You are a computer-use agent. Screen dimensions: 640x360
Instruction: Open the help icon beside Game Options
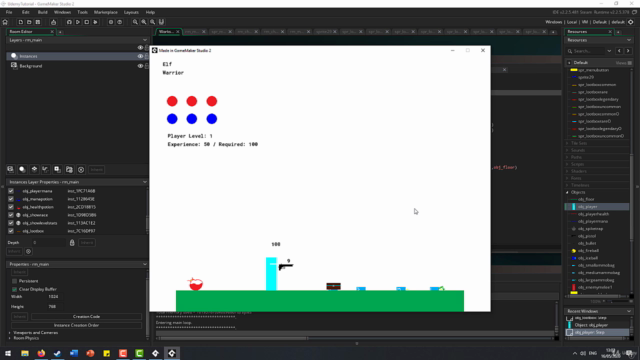(120, 22)
